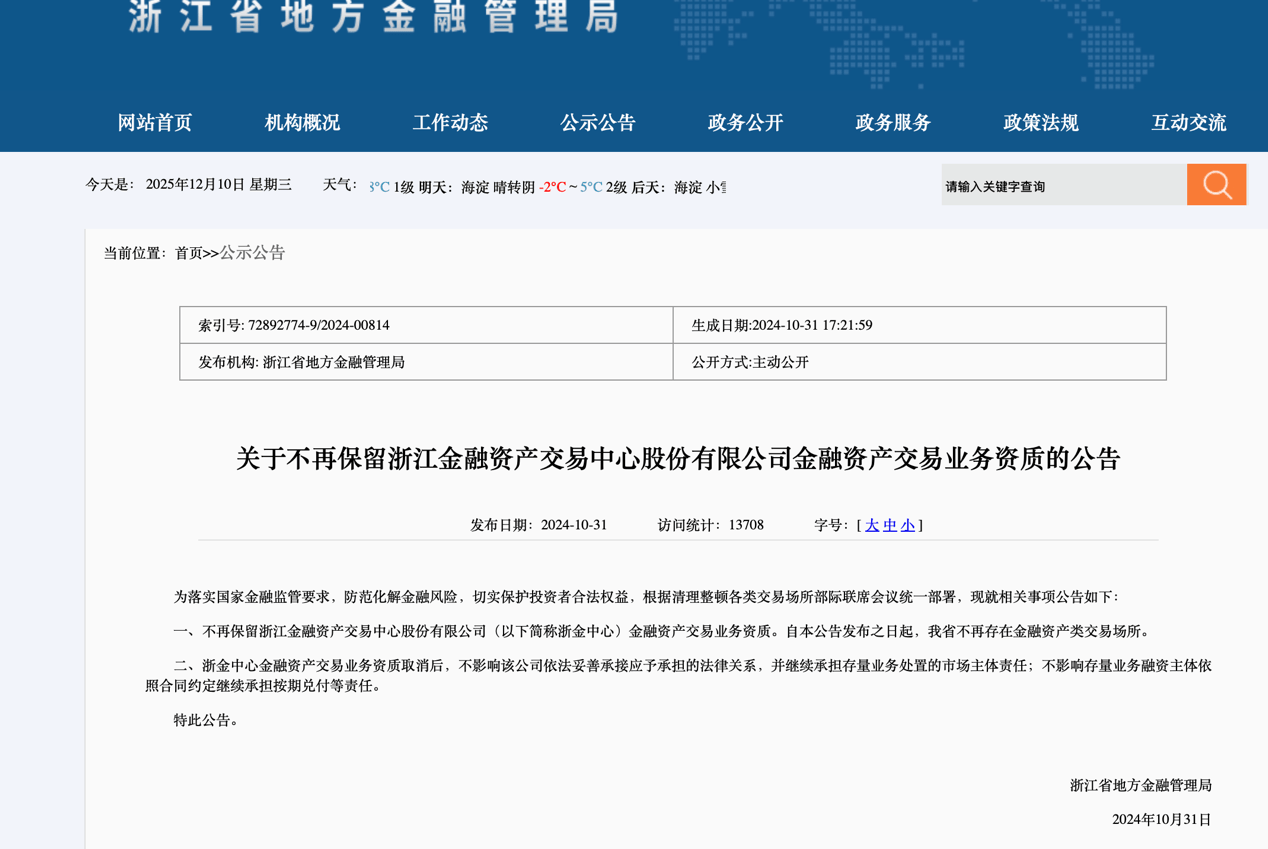This screenshot has width=1268, height=849.
Task: Switch to the 政务公开 section
Action: pos(743,122)
